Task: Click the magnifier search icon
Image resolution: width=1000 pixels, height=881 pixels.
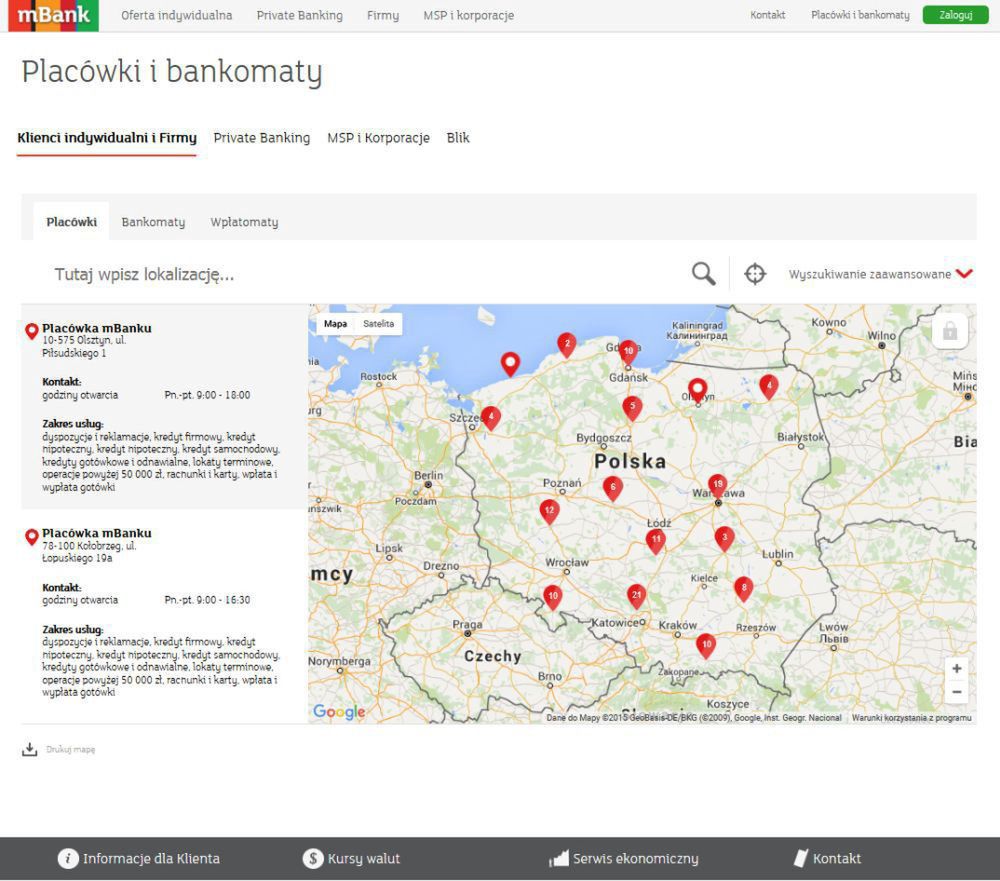Action: (703, 274)
